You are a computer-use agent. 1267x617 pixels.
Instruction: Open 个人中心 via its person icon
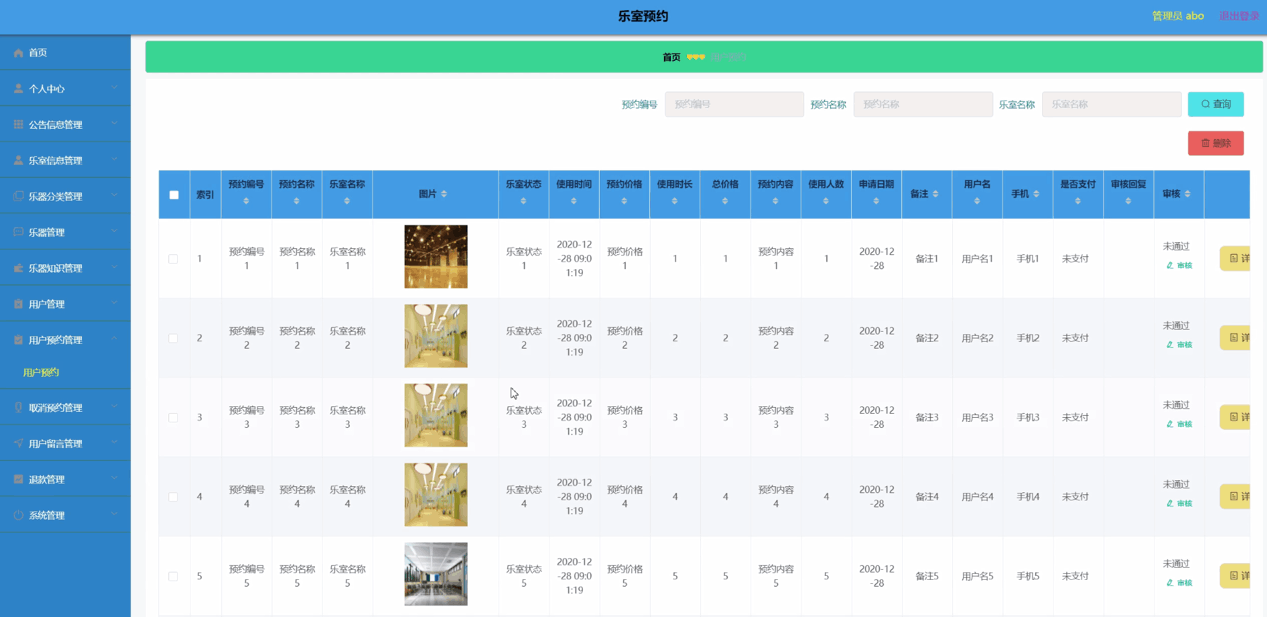(16, 88)
